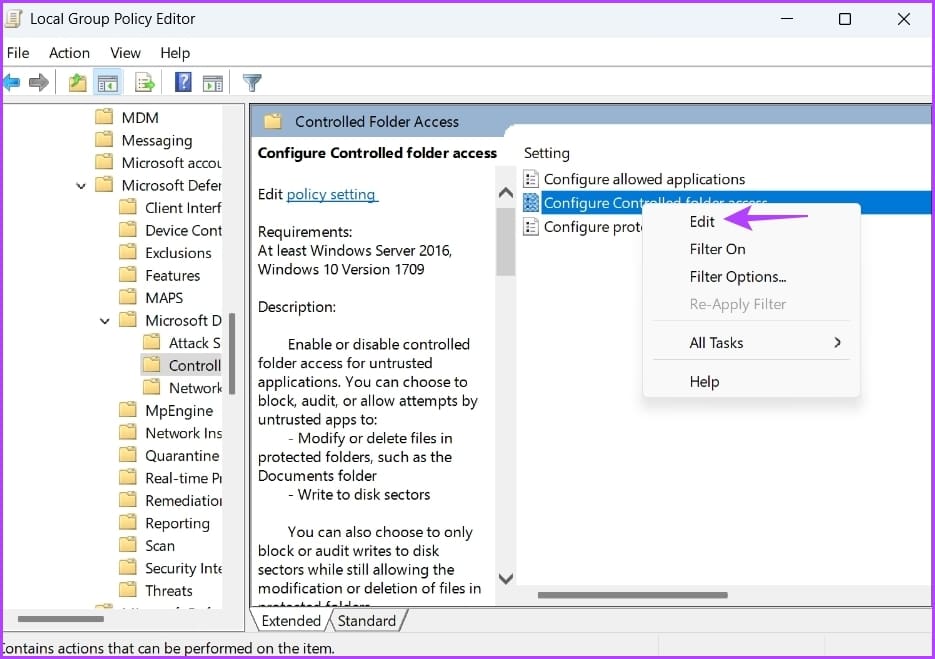The image size is (935, 659).
Task: Click the Configure allowed applications policy icon
Action: 530,178
